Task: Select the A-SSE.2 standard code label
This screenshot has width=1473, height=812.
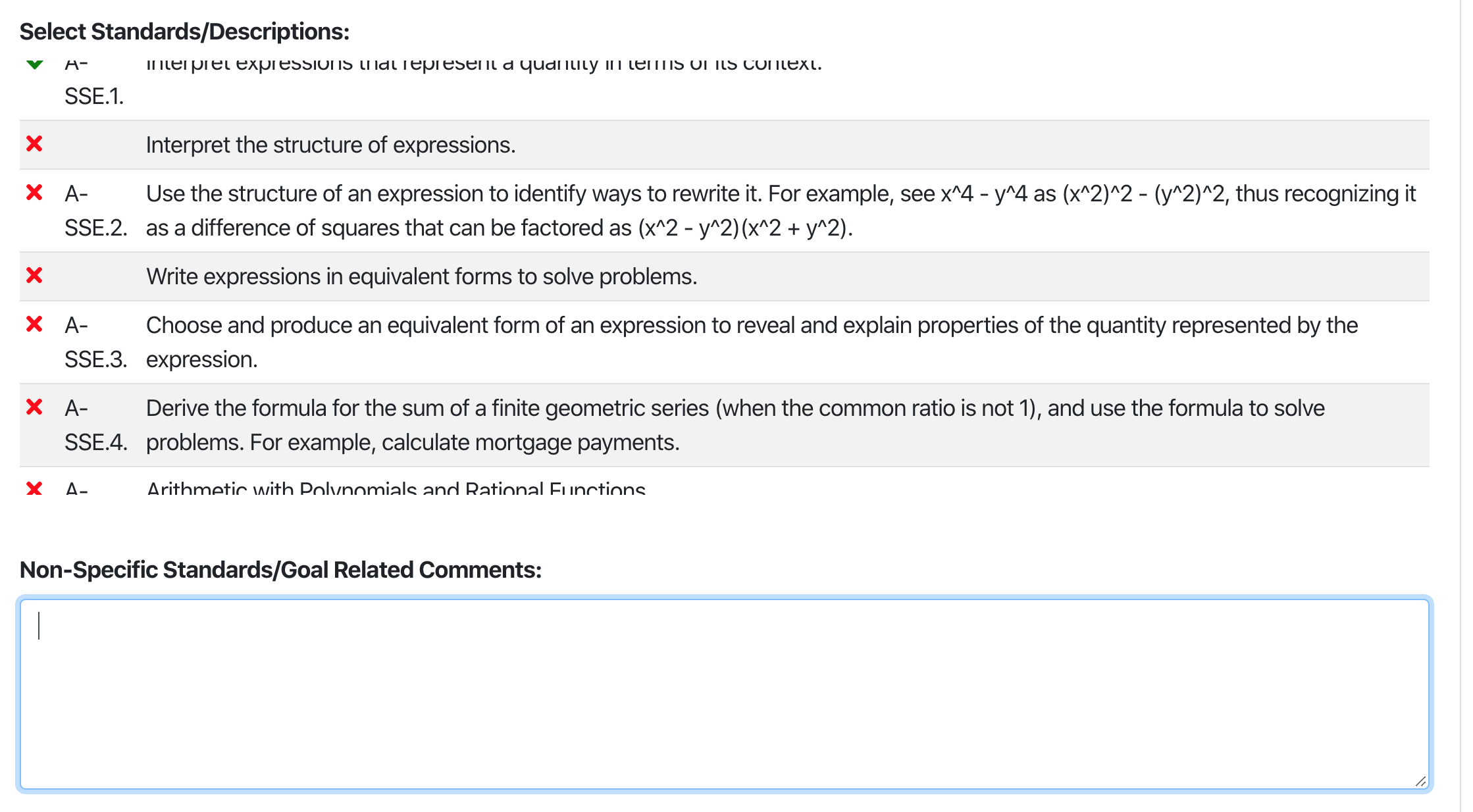Action: pyautogui.click(x=95, y=211)
